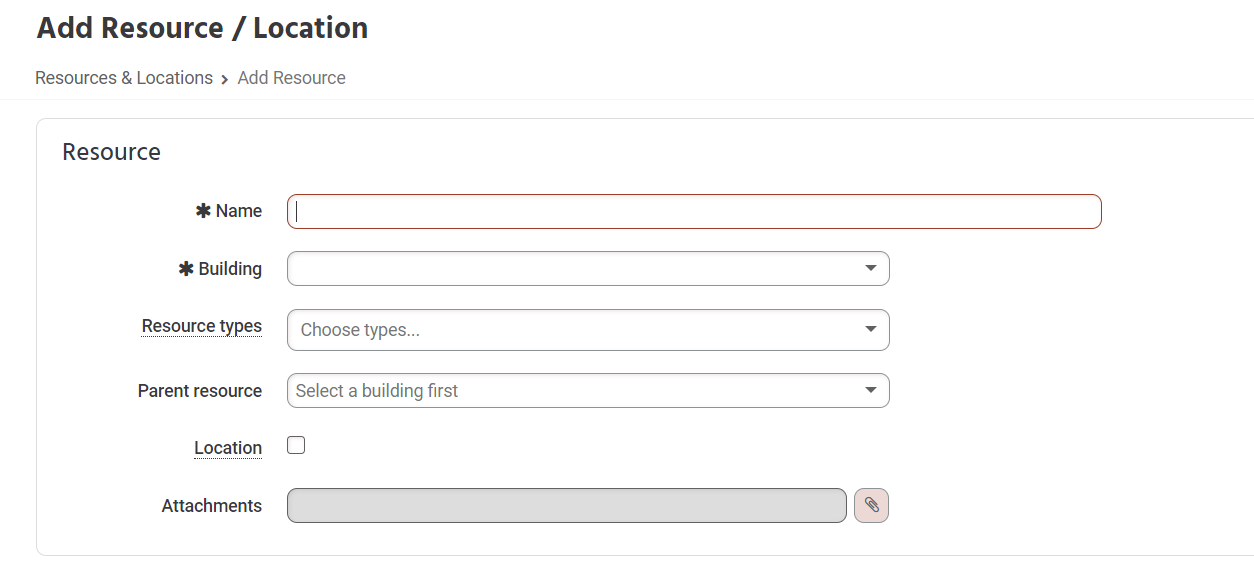The width and height of the screenshot is (1254, 580).
Task: Click the underlined Location label
Action: 228,448
